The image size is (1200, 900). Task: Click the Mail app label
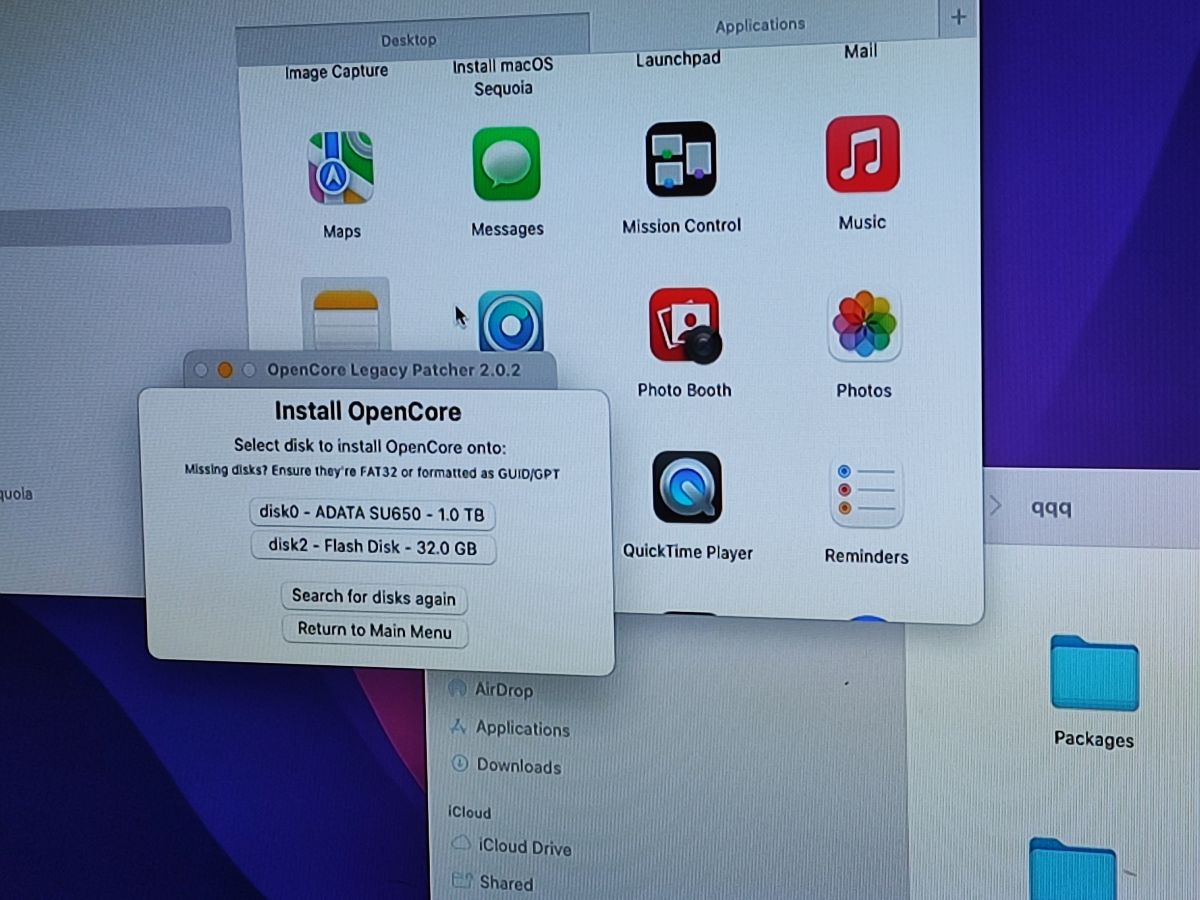[x=860, y=51]
